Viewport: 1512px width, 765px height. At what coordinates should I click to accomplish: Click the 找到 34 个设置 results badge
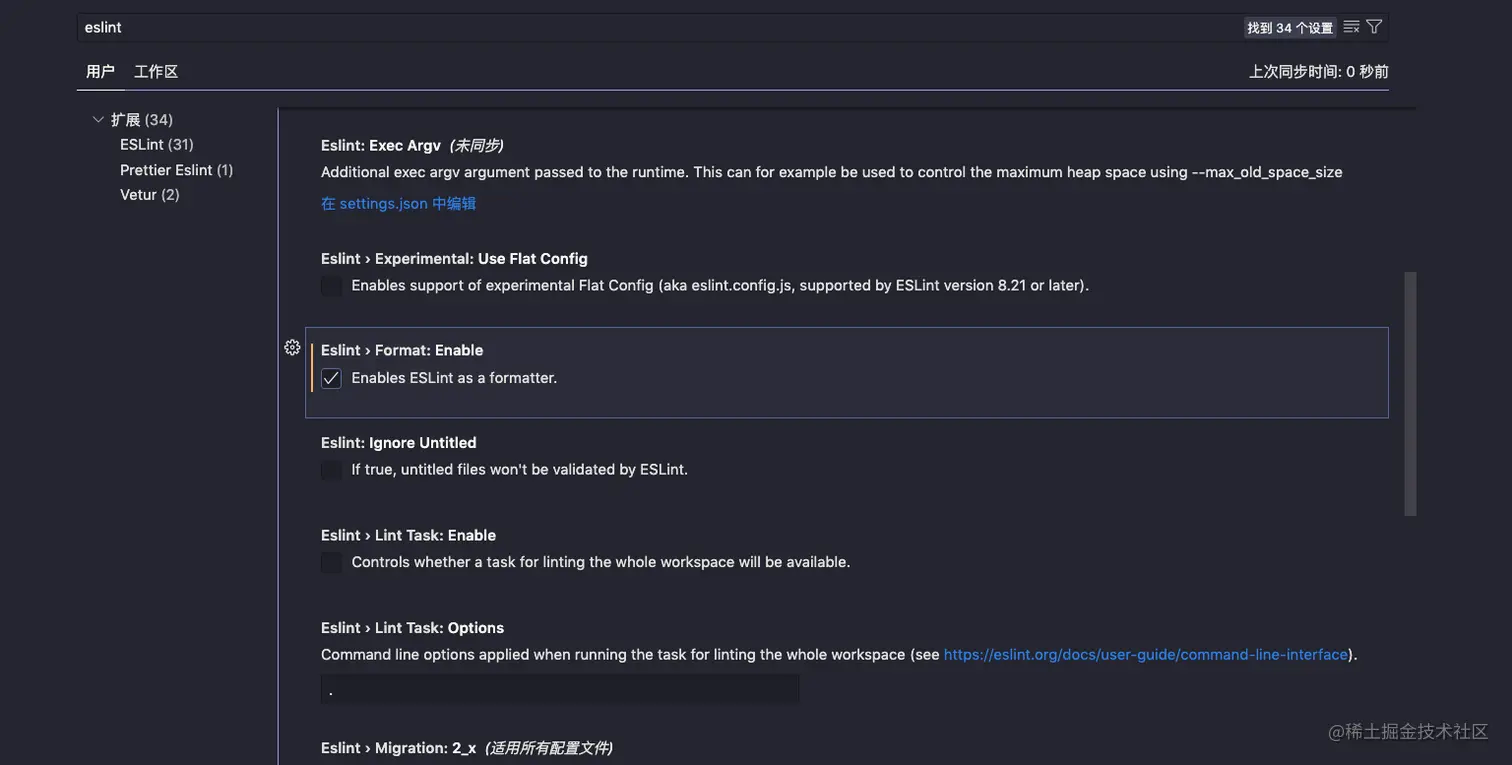(1290, 25)
